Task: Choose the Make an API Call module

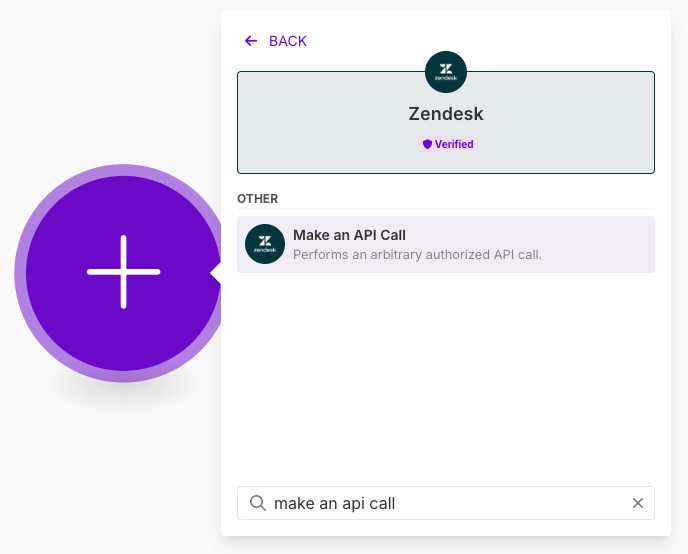Action: (446, 244)
